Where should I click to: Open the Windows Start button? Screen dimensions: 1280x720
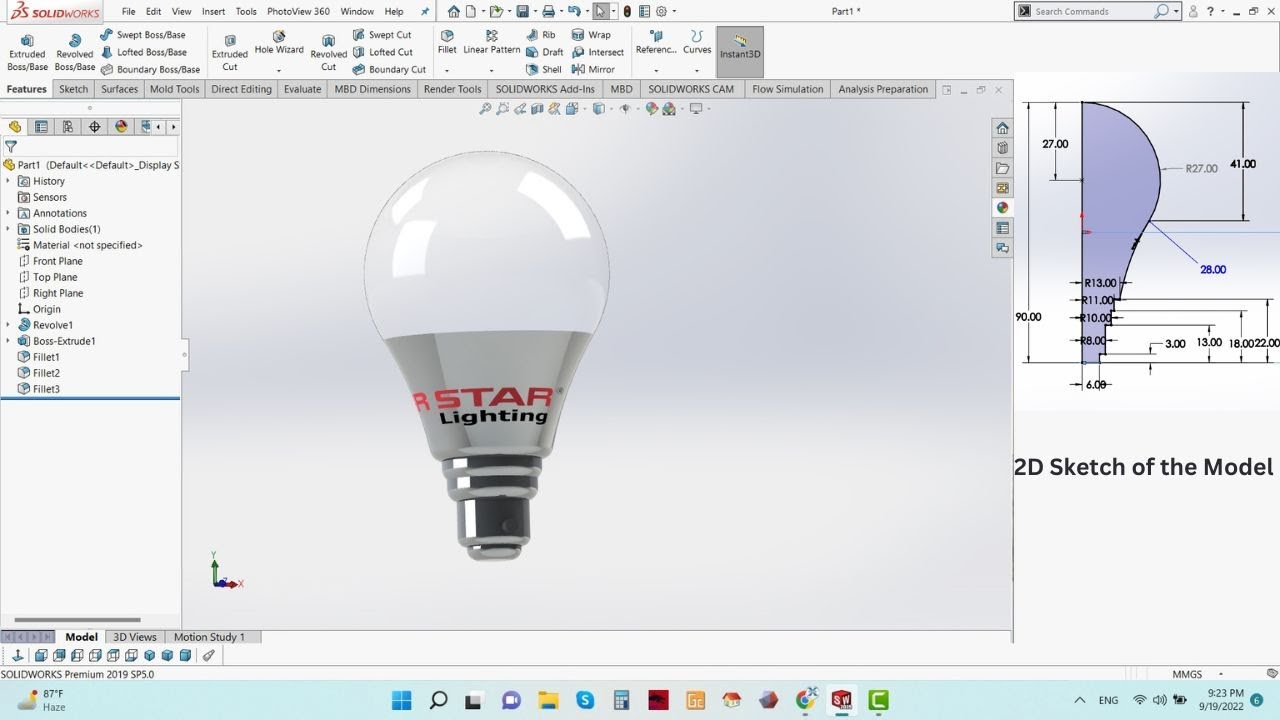(402, 700)
